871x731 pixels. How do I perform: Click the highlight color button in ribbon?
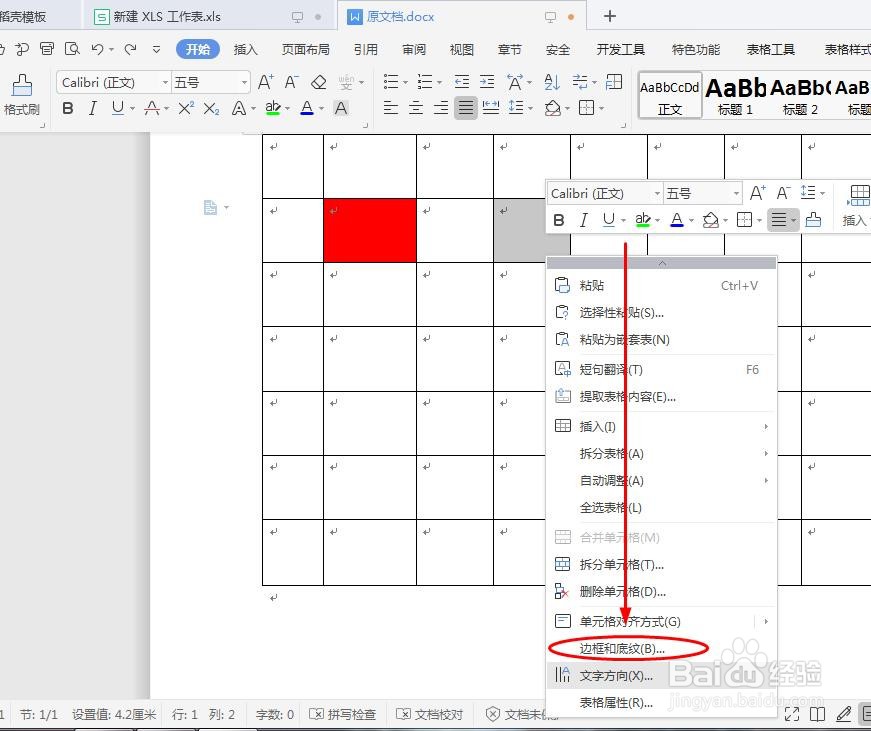click(273, 108)
